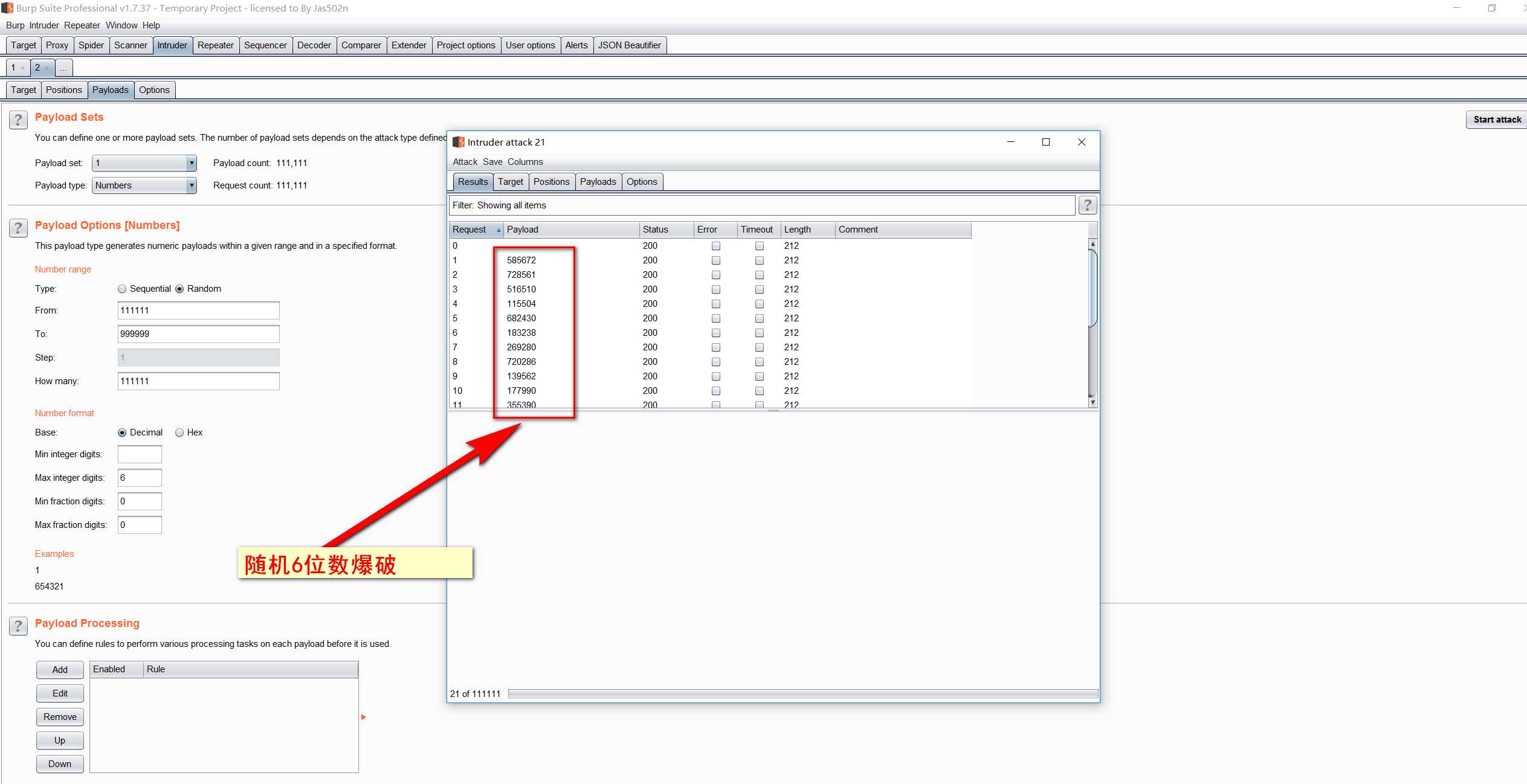Click the Payloads tab in attack window
This screenshot has width=1527, height=784.
point(597,181)
